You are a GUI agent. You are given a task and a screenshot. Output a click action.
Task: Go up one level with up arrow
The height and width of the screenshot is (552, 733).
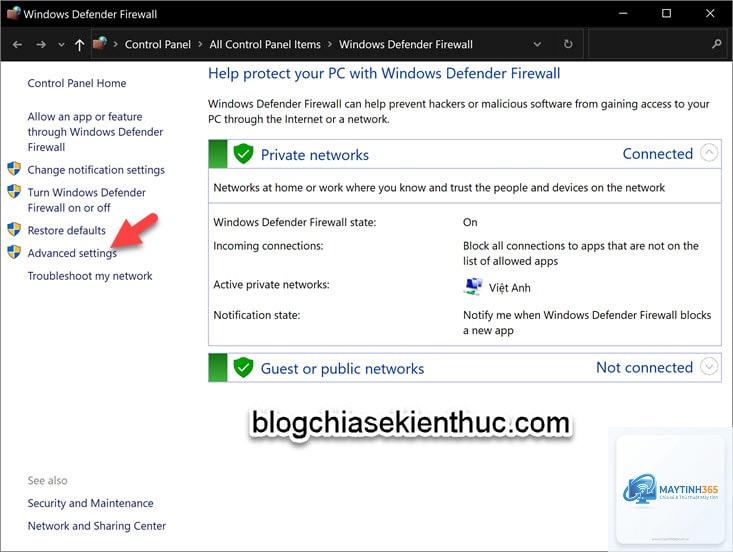coord(79,45)
